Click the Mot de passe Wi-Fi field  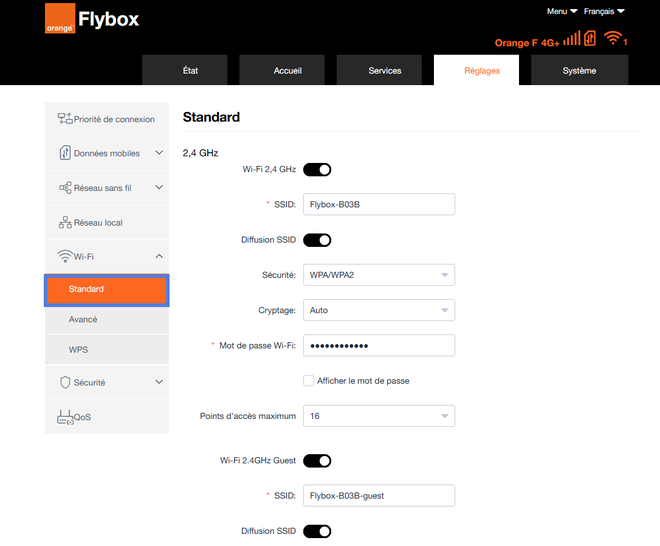[379, 345]
